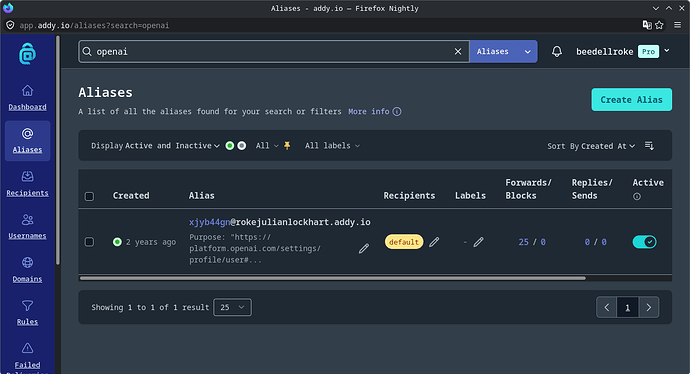Image resolution: width=690 pixels, height=374 pixels.
Task: Toggle sort direction icon
Action: pyautogui.click(x=649, y=145)
